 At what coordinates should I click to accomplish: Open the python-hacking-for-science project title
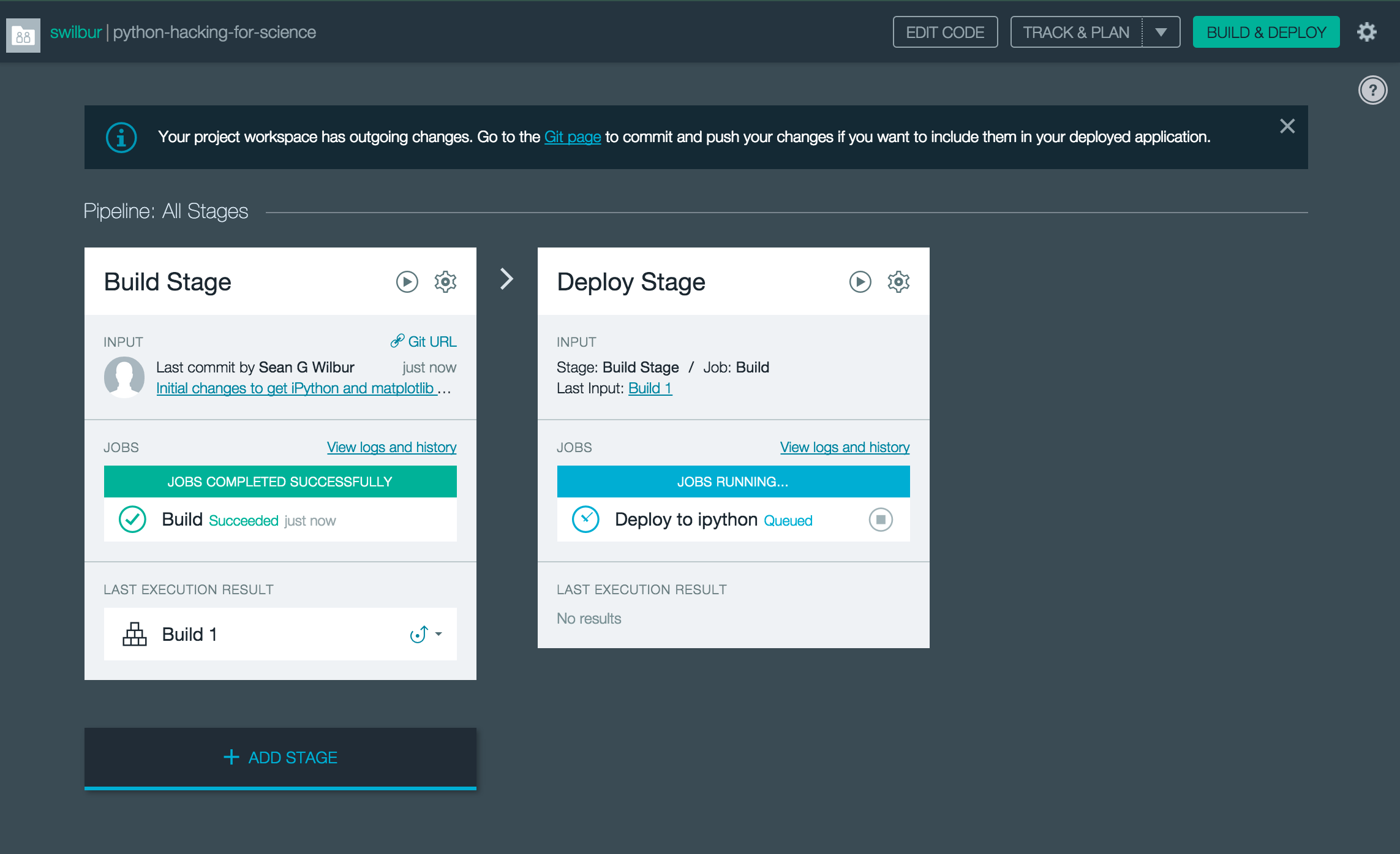pyautogui.click(x=214, y=32)
